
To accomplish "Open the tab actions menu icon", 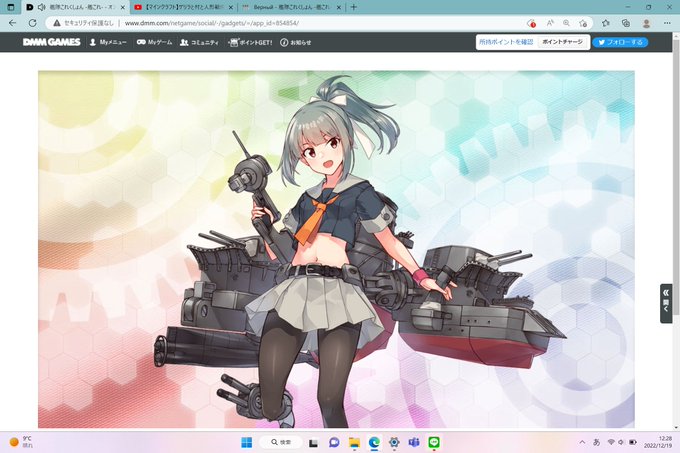I will click(x=11, y=7).
